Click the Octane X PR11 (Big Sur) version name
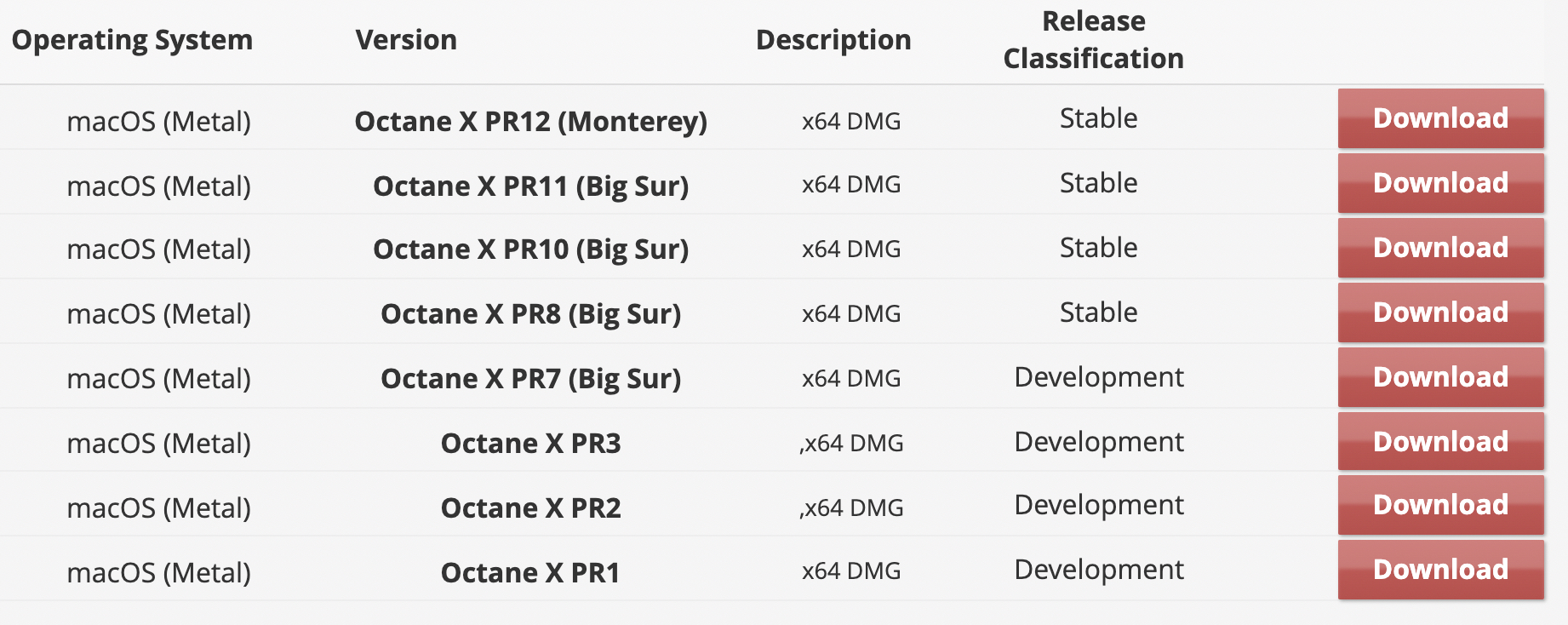The width and height of the screenshot is (1568, 625). pos(531,186)
